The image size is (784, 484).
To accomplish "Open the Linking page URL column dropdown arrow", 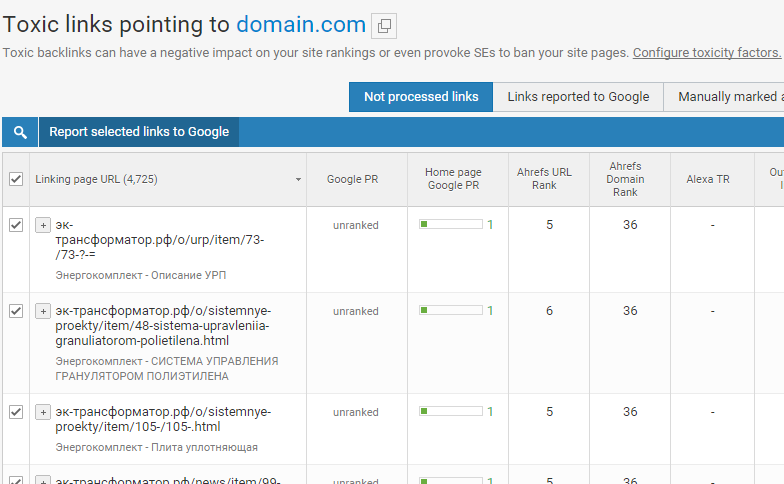I will coord(298,179).
